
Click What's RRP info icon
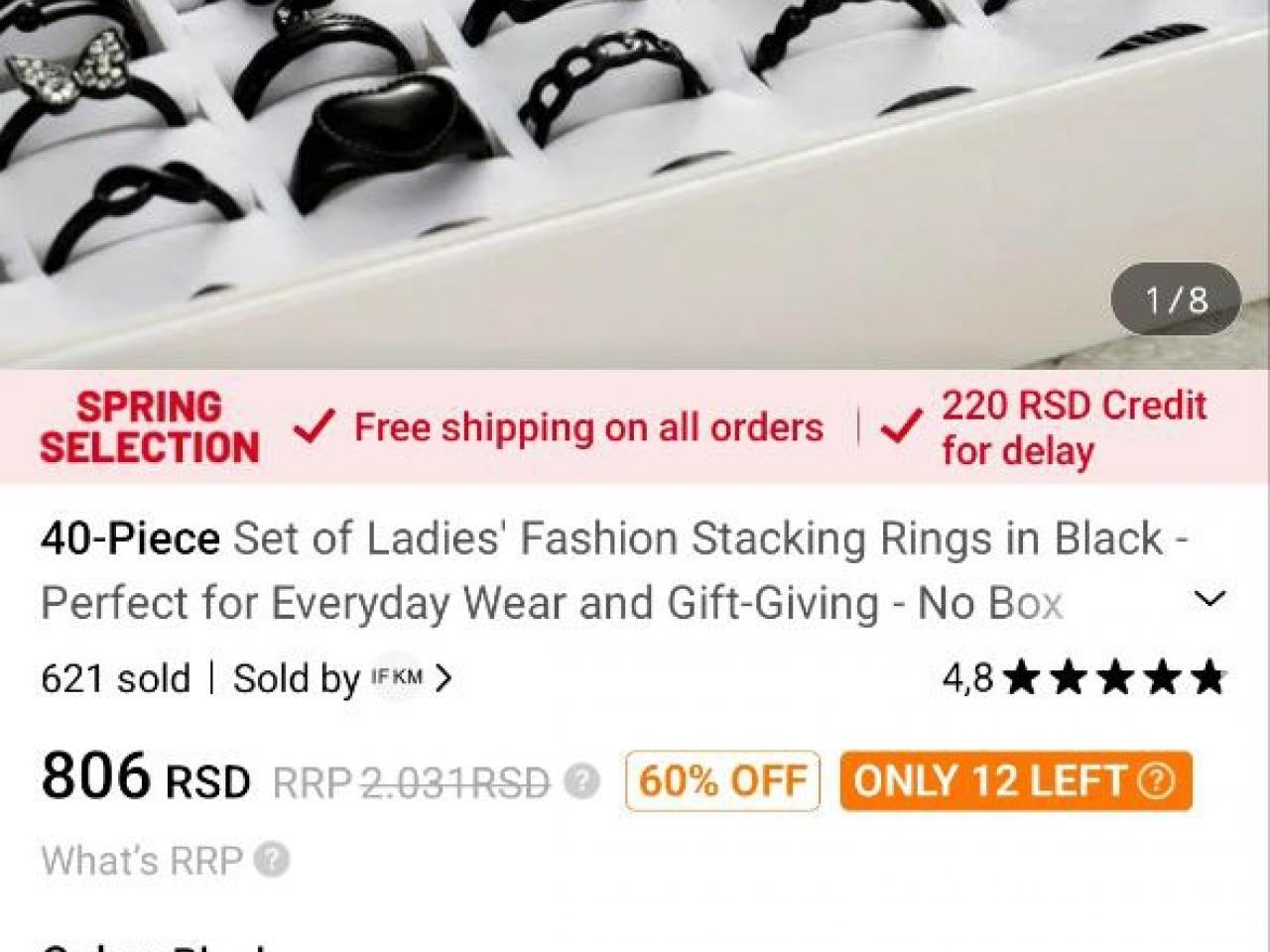[272, 860]
